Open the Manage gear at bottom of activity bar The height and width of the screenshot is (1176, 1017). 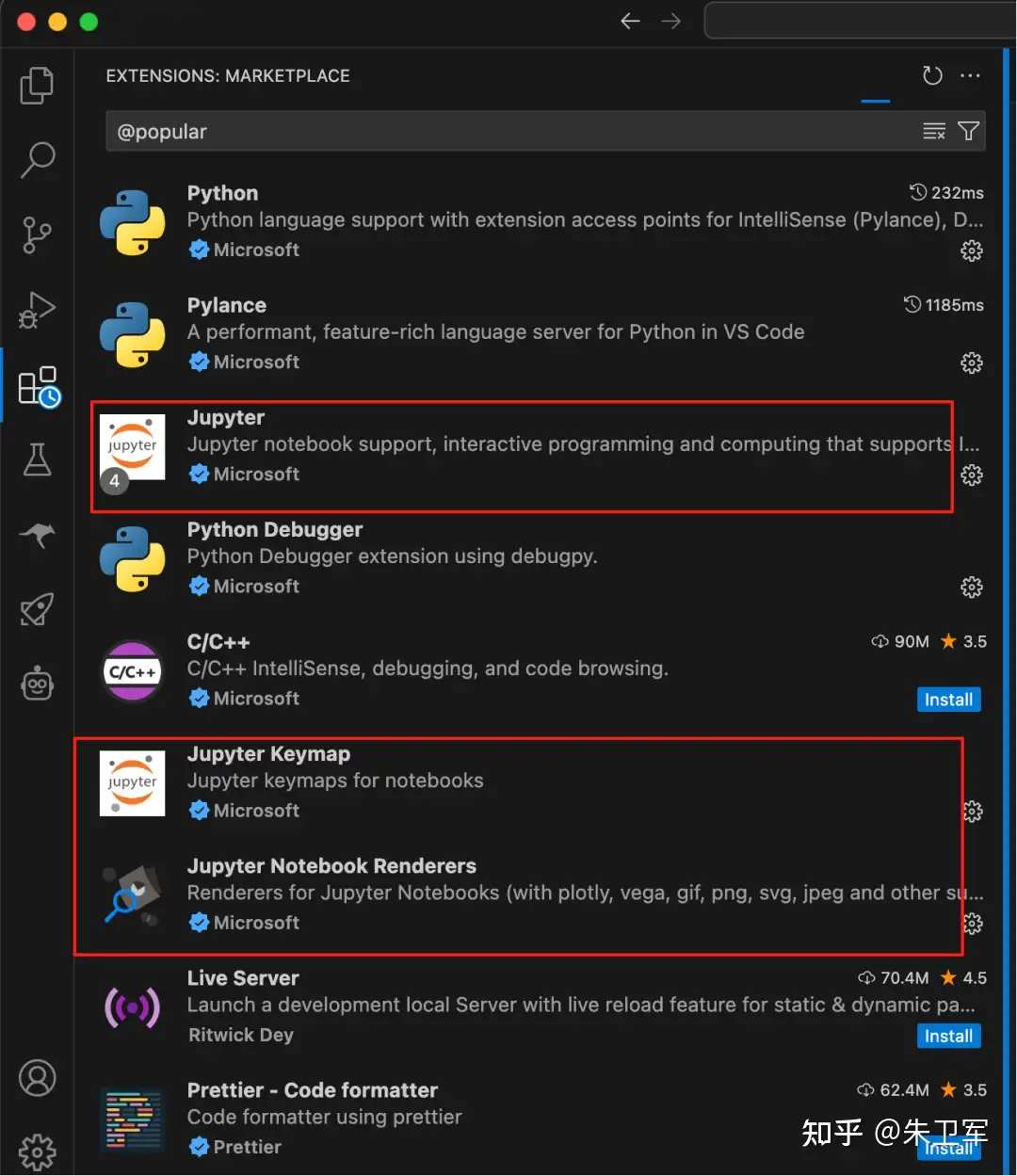tap(38, 1152)
